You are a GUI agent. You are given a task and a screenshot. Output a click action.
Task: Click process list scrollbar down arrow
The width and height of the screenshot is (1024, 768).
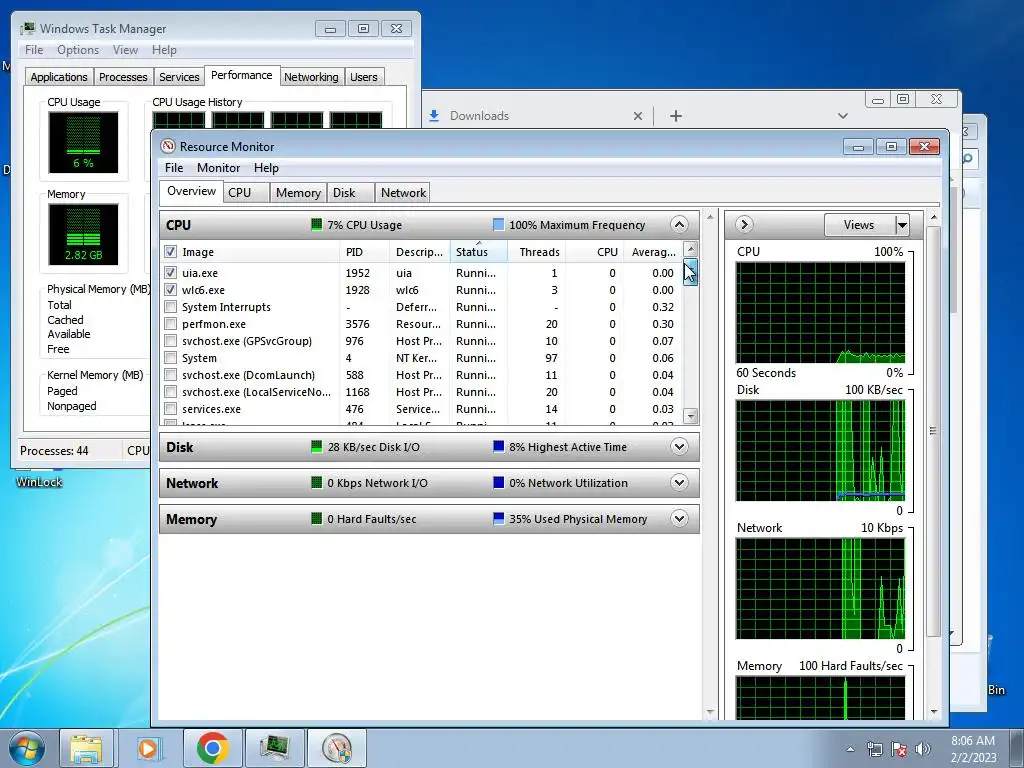coord(691,416)
